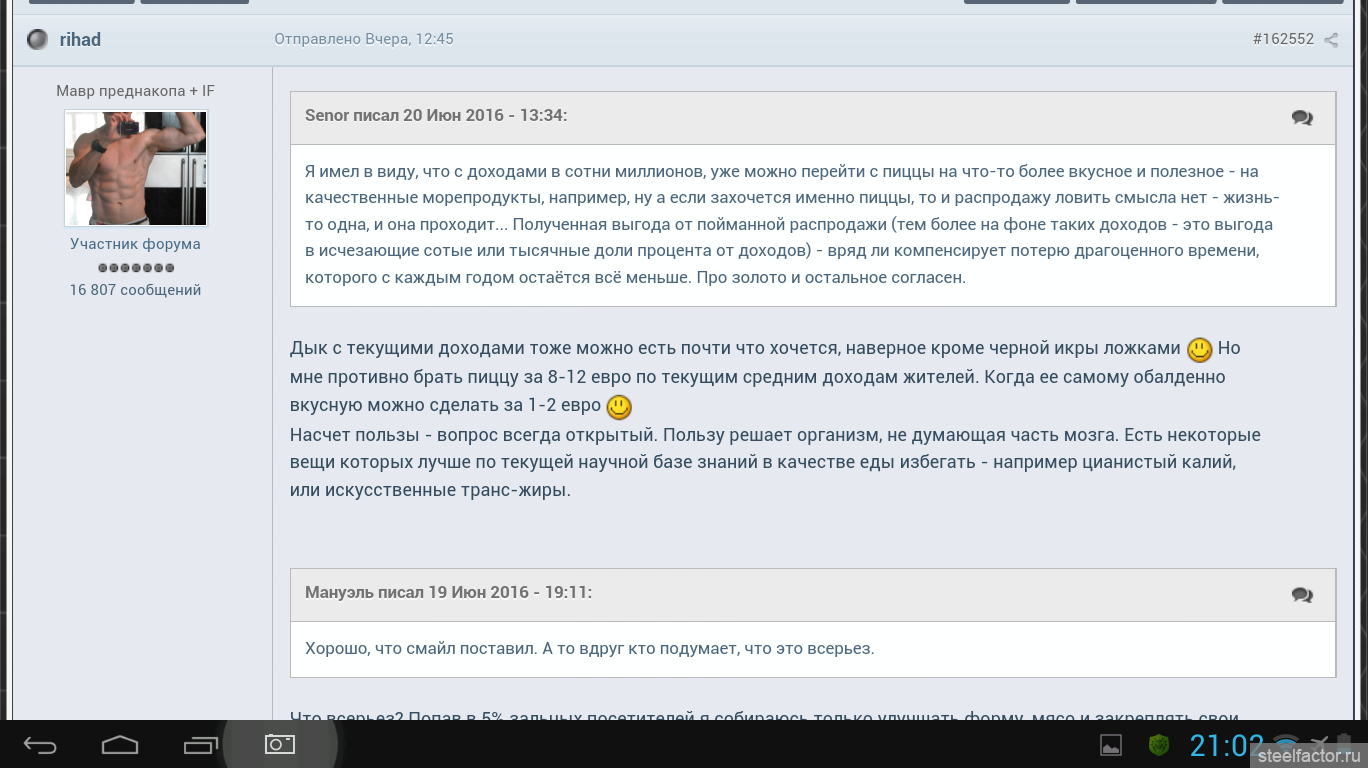The height and width of the screenshot is (768, 1368).
Task: Open the Senor quote's original post icon
Action: 1302,117
